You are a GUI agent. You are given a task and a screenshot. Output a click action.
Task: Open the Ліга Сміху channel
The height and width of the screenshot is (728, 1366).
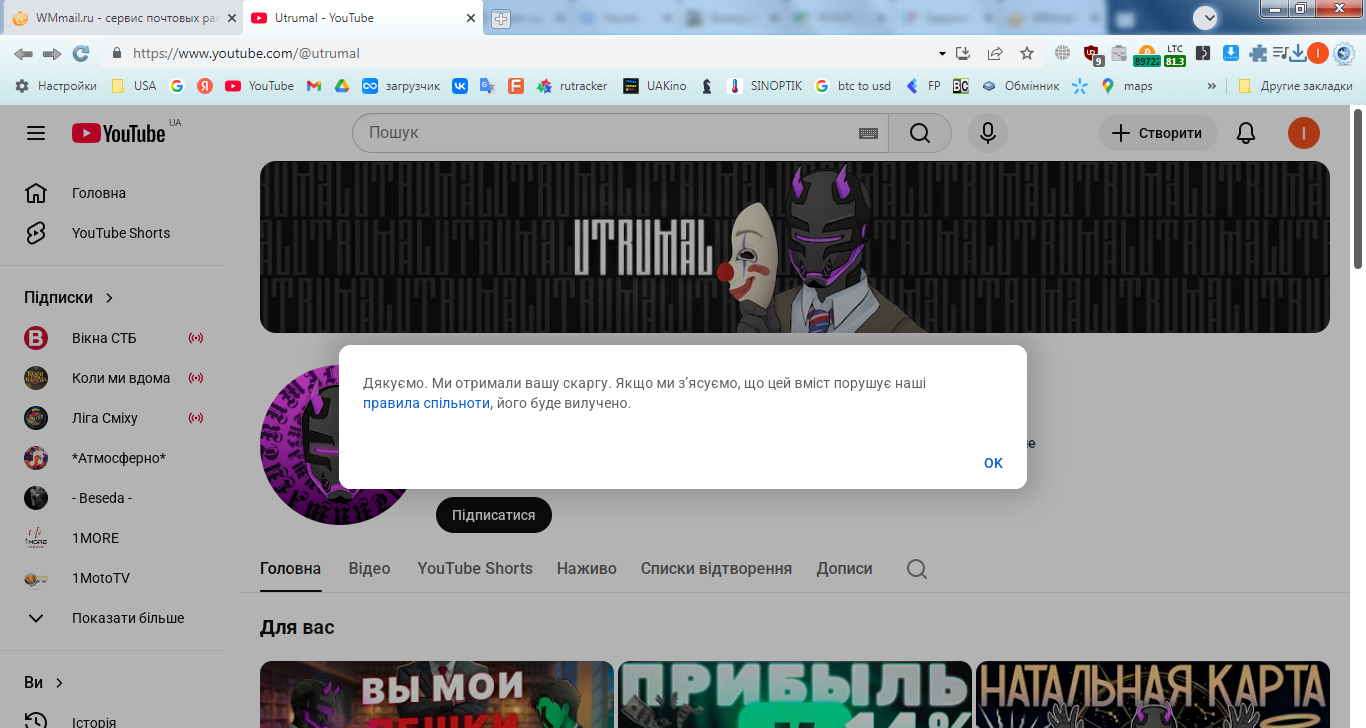coord(112,418)
